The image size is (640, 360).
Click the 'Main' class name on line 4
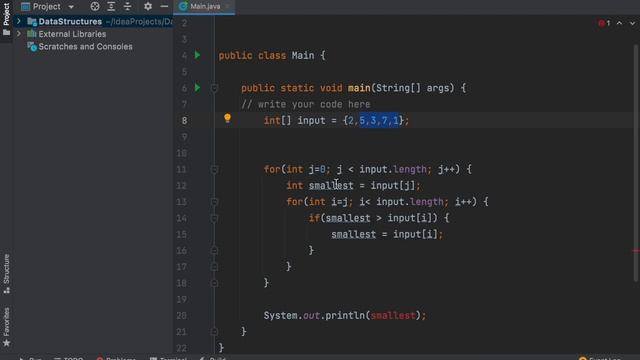pos(303,55)
